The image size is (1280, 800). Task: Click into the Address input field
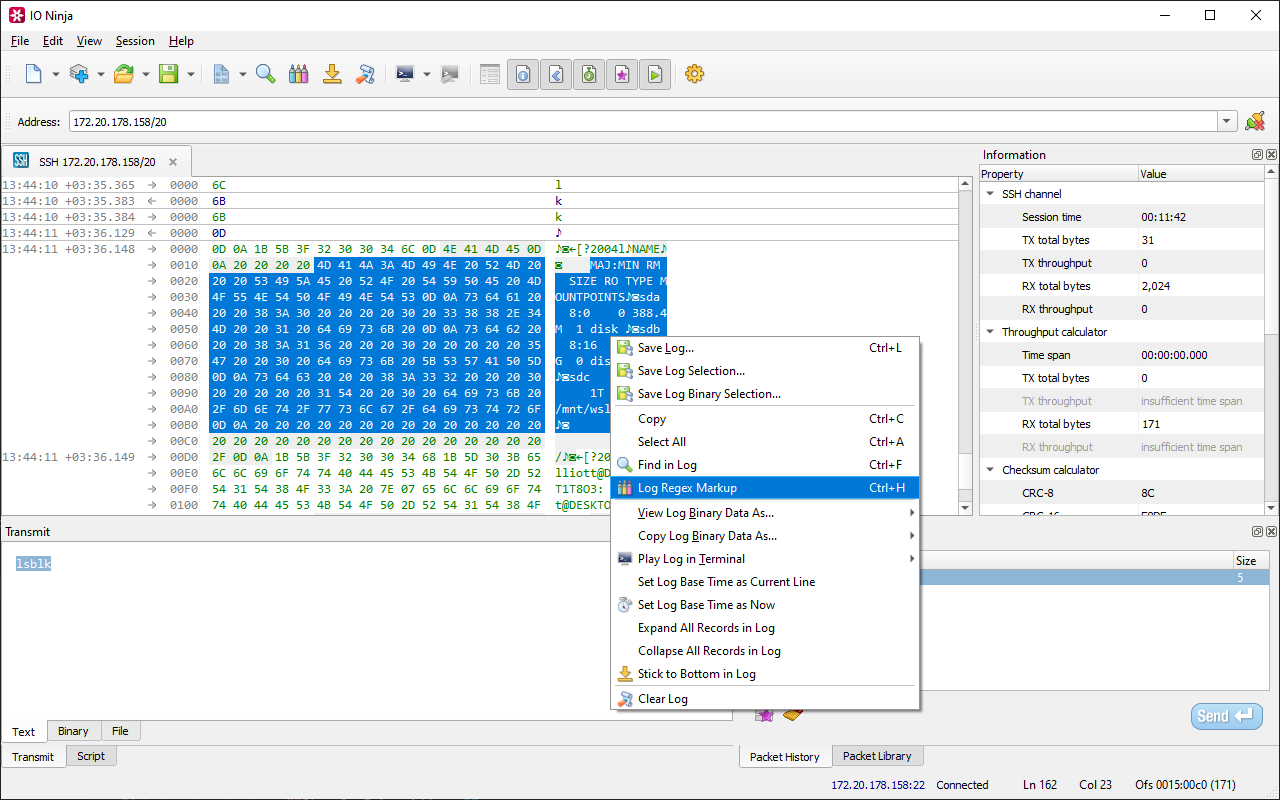643,121
